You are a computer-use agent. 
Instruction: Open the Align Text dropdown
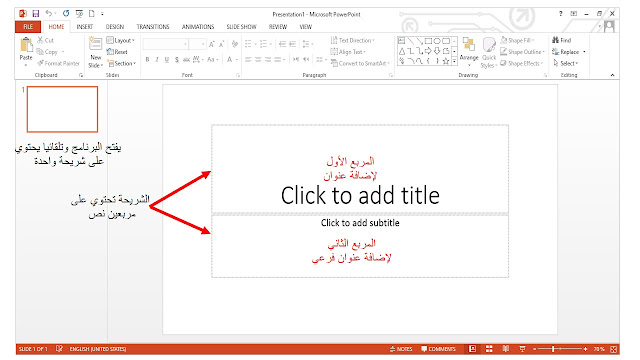[x=348, y=52]
